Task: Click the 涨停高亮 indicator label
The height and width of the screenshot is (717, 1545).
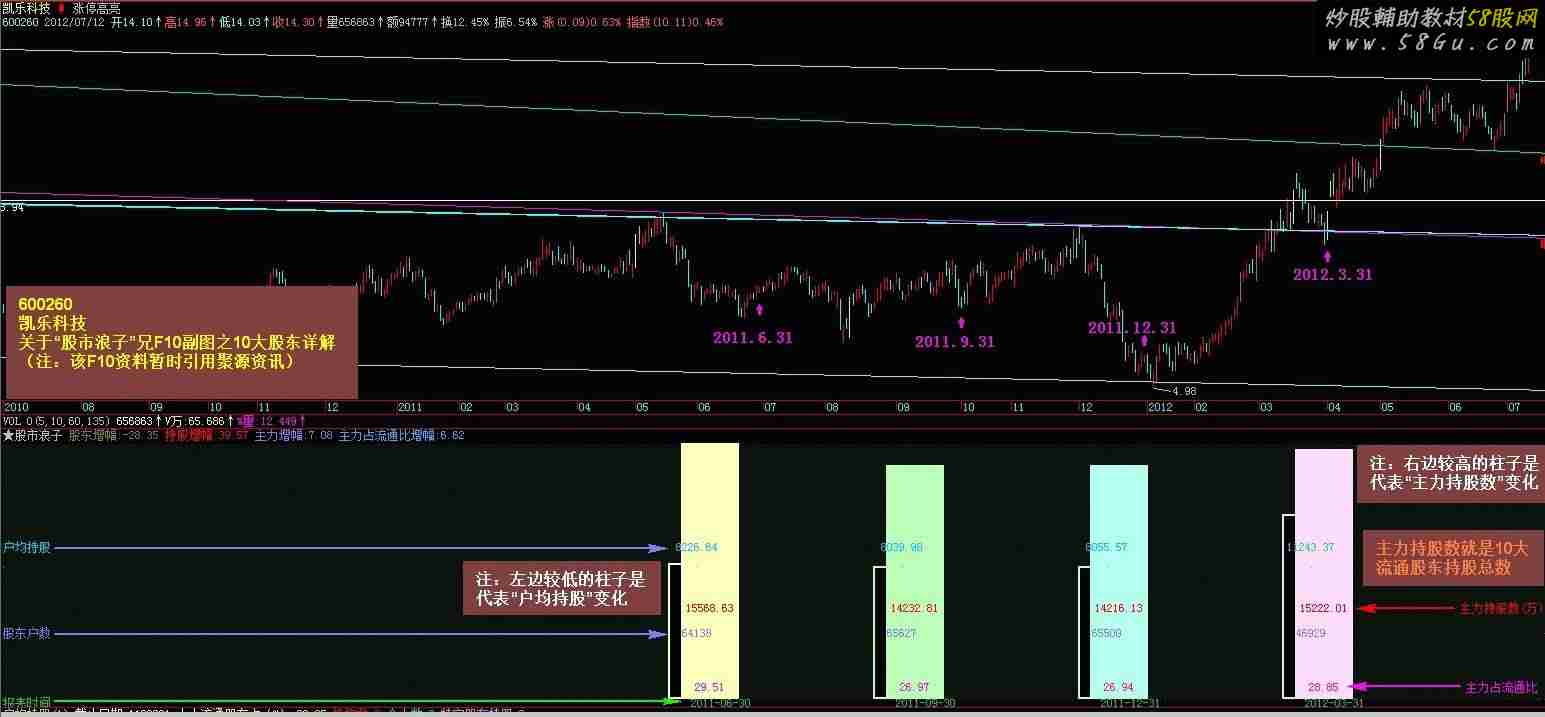Action: point(97,6)
